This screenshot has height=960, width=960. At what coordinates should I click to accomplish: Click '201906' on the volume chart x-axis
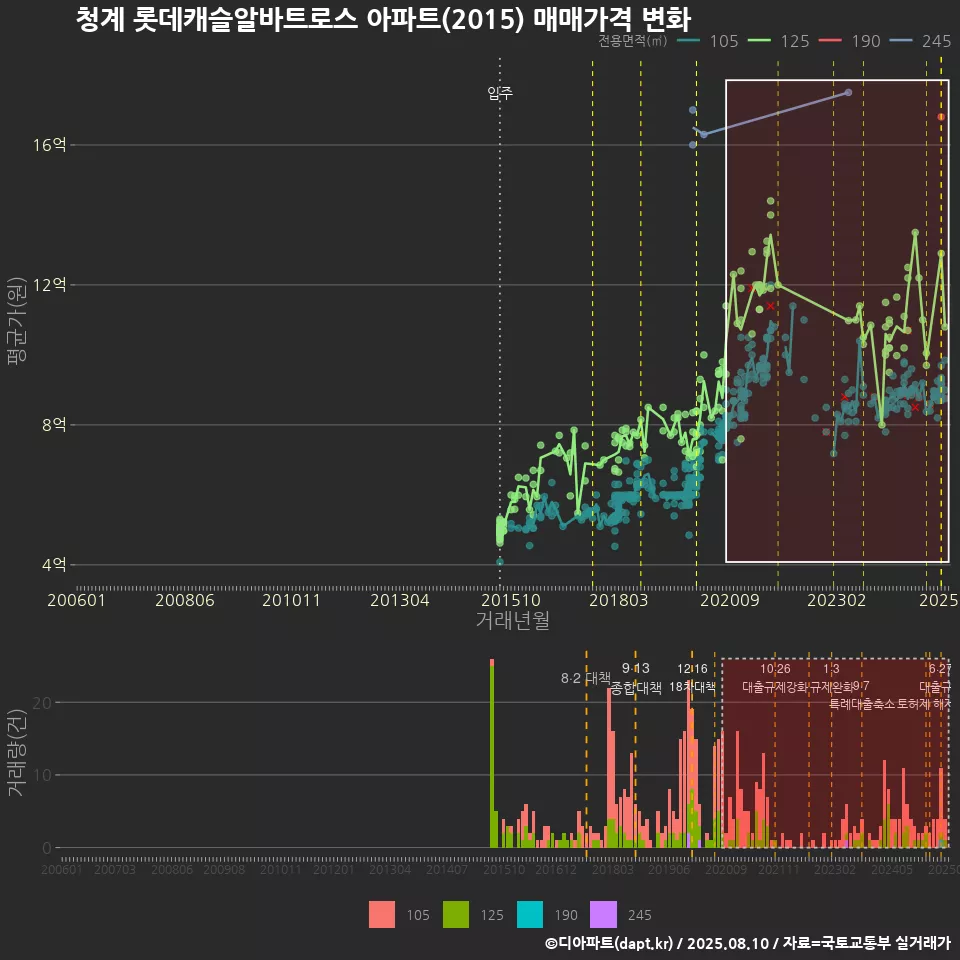click(x=669, y=869)
